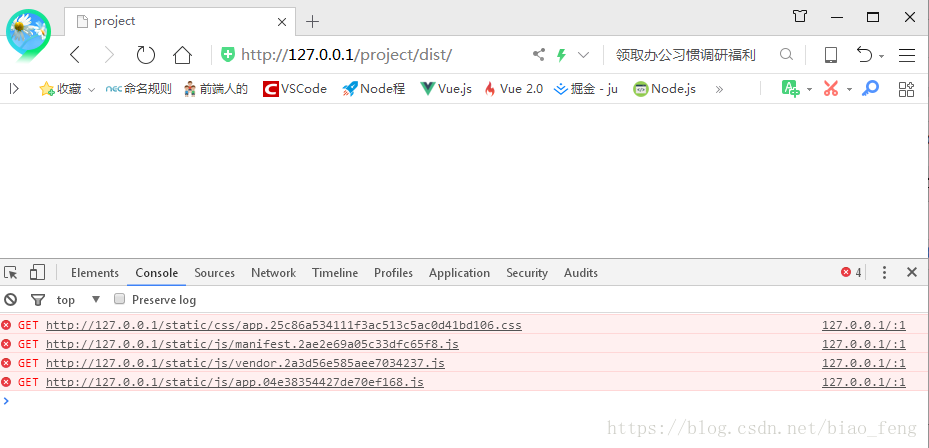The height and width of the screenshot is (448, 929).
Task: Click the undo restore-tab arrow icon
Action: point(864,55)
